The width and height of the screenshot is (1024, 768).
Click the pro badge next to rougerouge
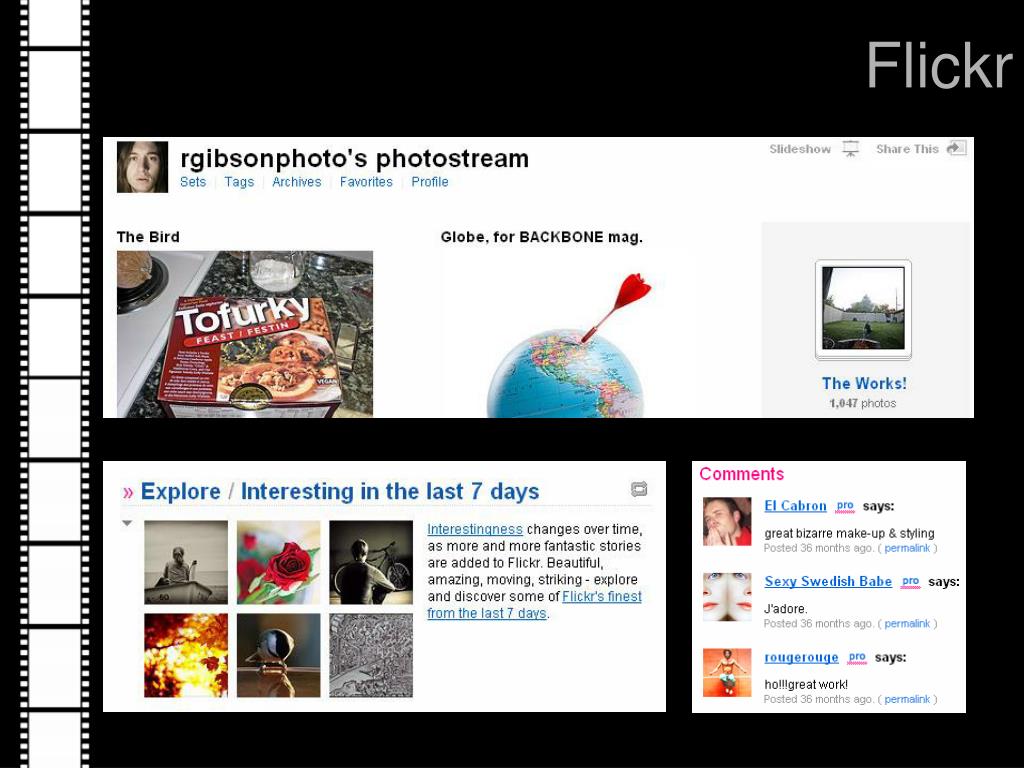point(857,658)
